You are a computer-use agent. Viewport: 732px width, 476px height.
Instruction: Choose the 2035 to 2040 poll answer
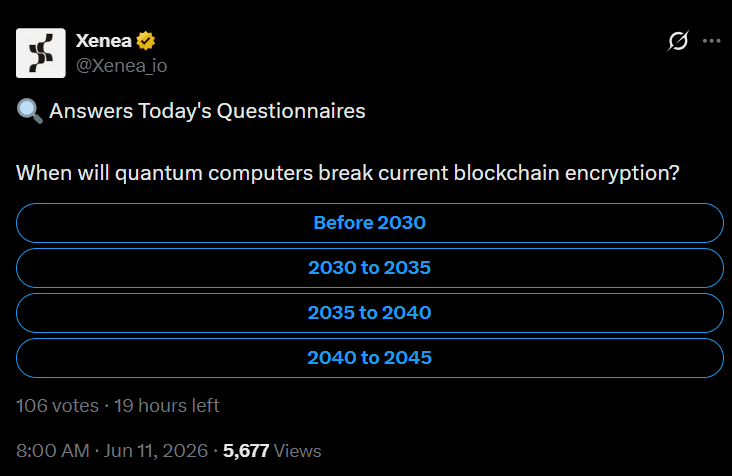point(370,313)
